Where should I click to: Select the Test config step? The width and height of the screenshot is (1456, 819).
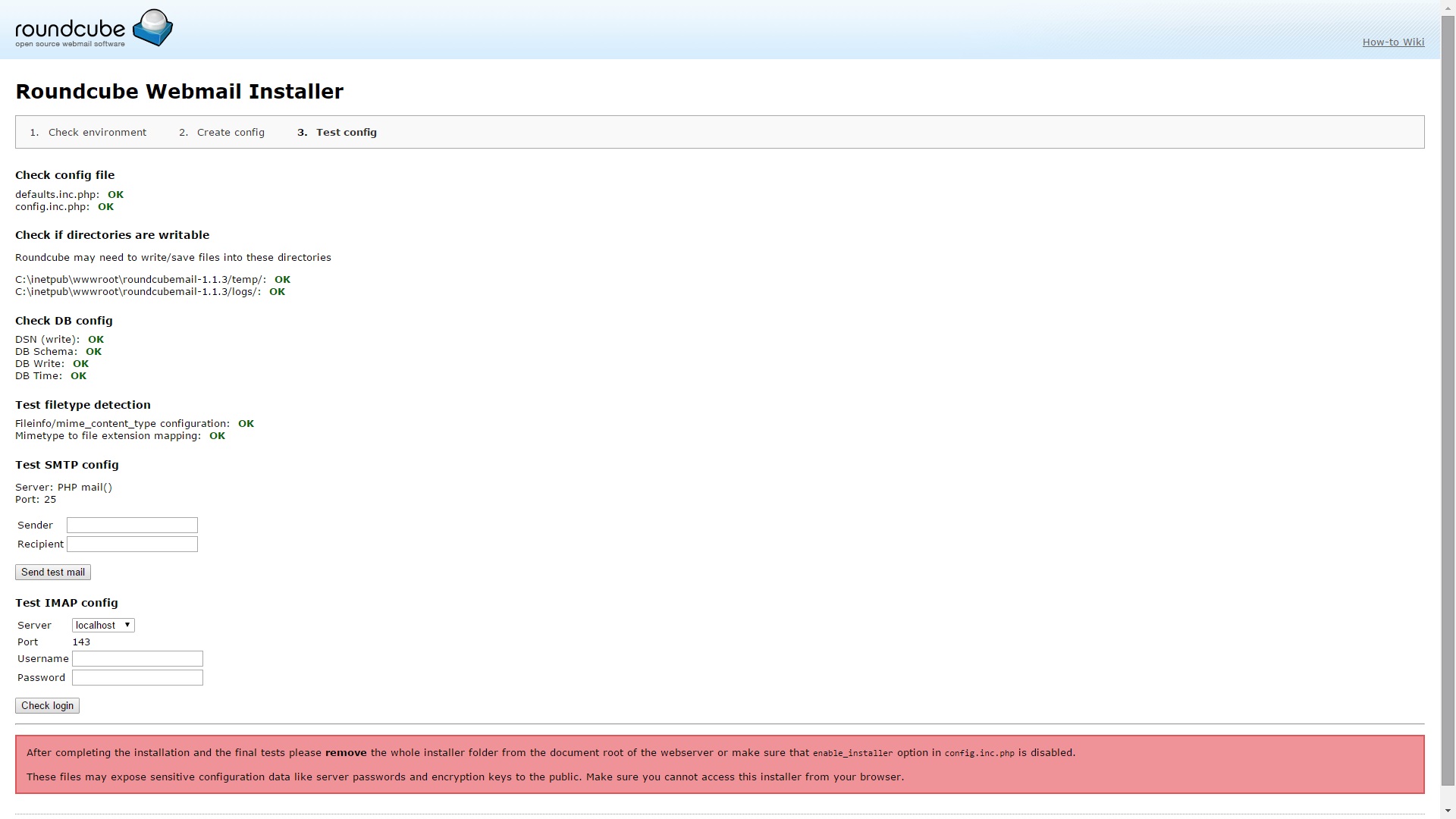pyautogui.click(x=346, y=133)
